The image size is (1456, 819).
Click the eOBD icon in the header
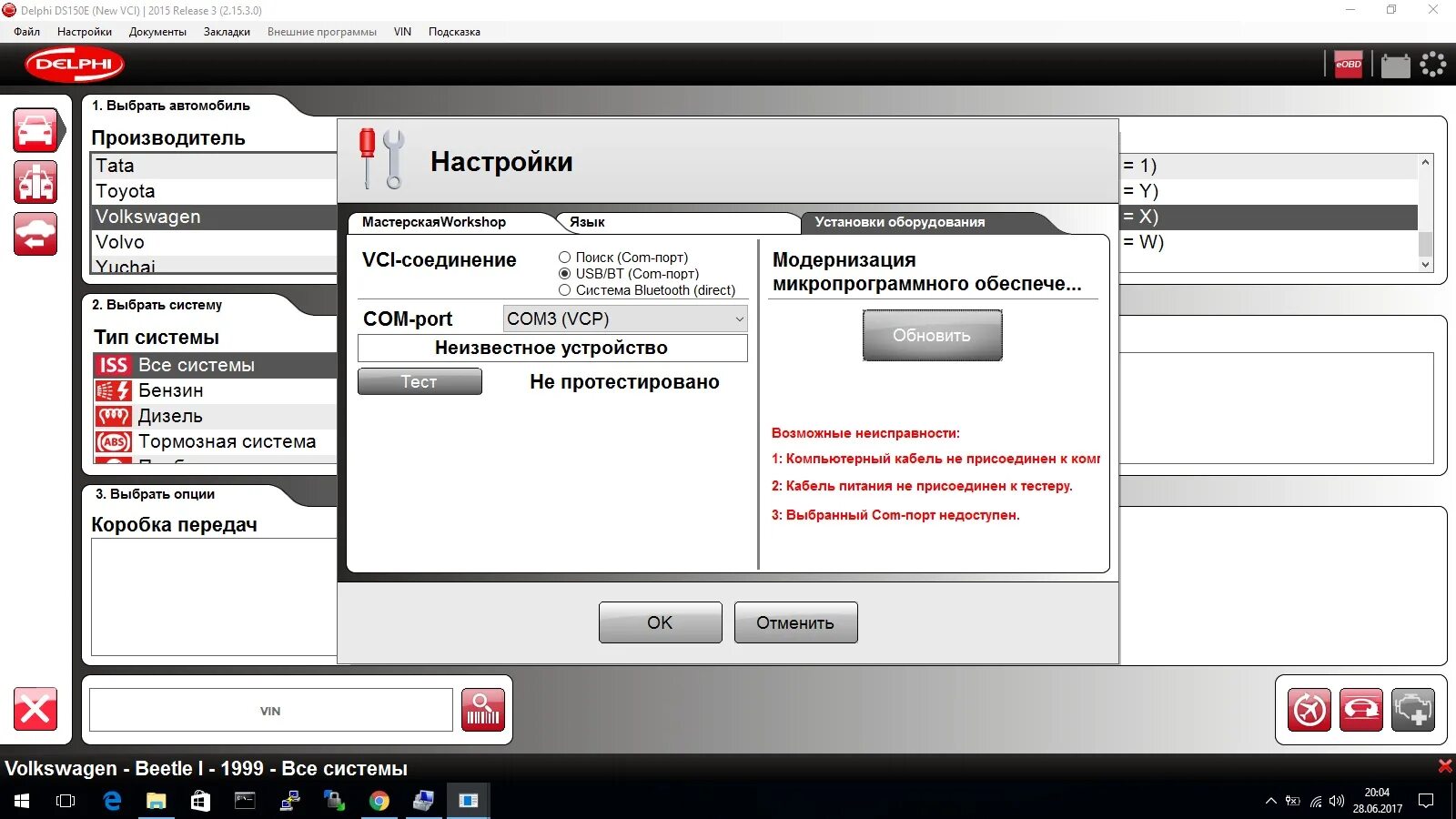tap(1349, 65)
